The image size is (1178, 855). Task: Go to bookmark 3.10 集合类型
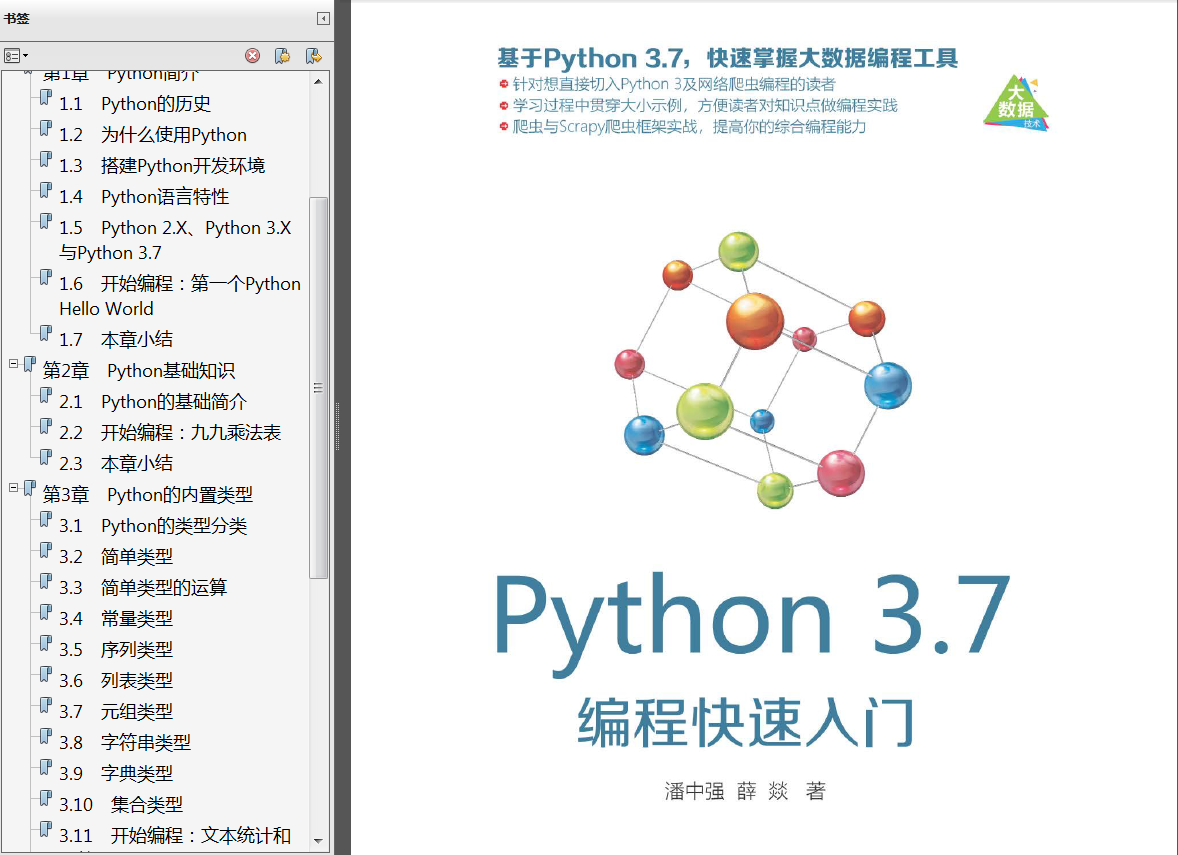[121, 805]
